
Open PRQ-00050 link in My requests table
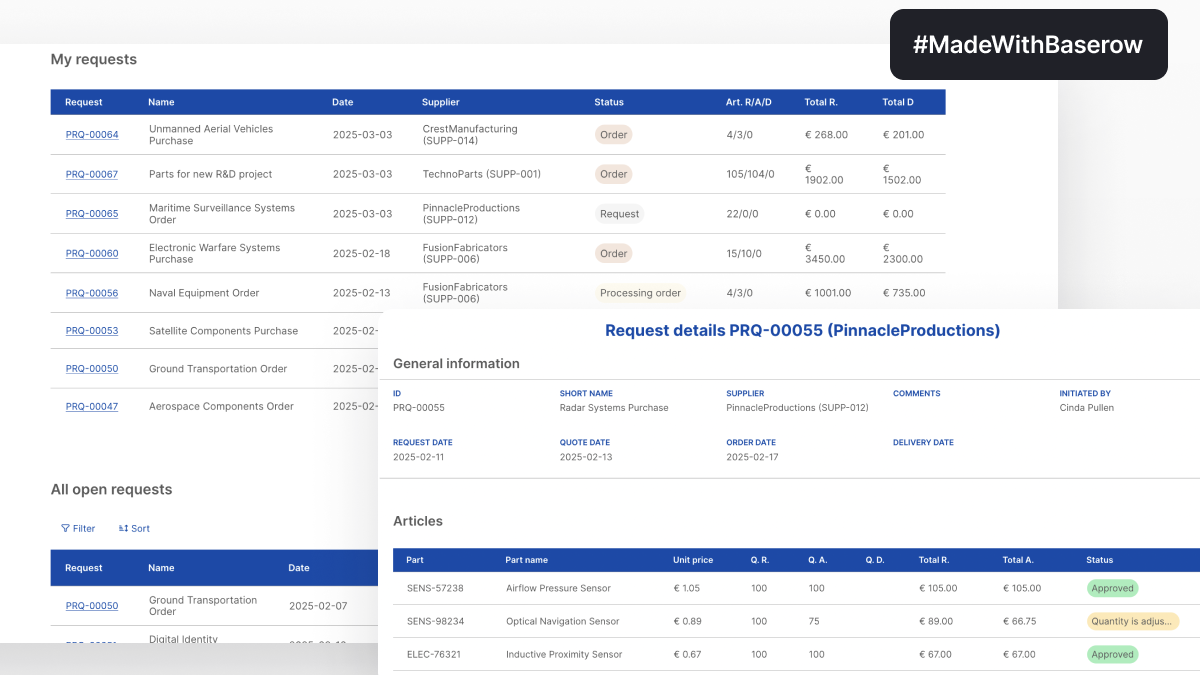coord(92,369)
